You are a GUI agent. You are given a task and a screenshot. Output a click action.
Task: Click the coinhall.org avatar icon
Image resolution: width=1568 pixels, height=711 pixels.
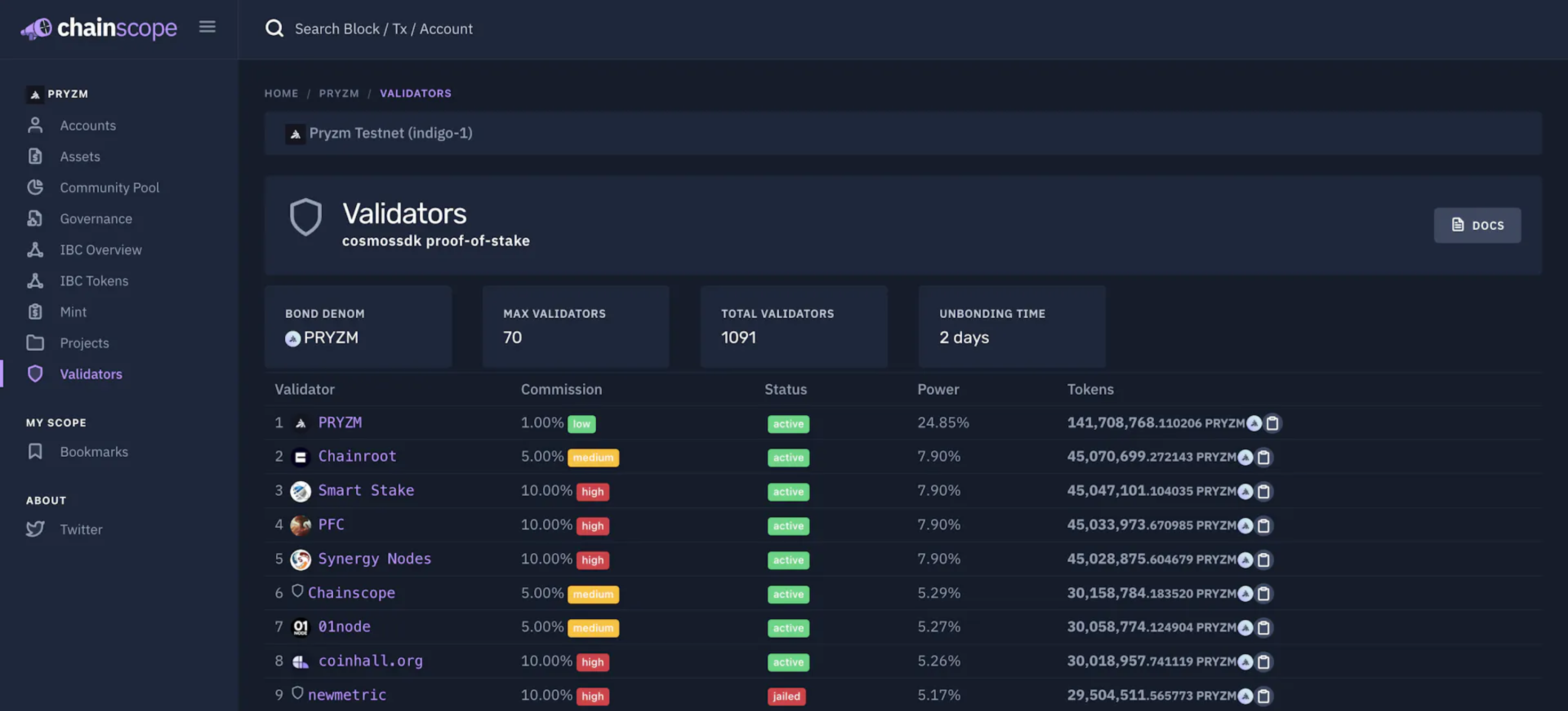tap(300, 661)
